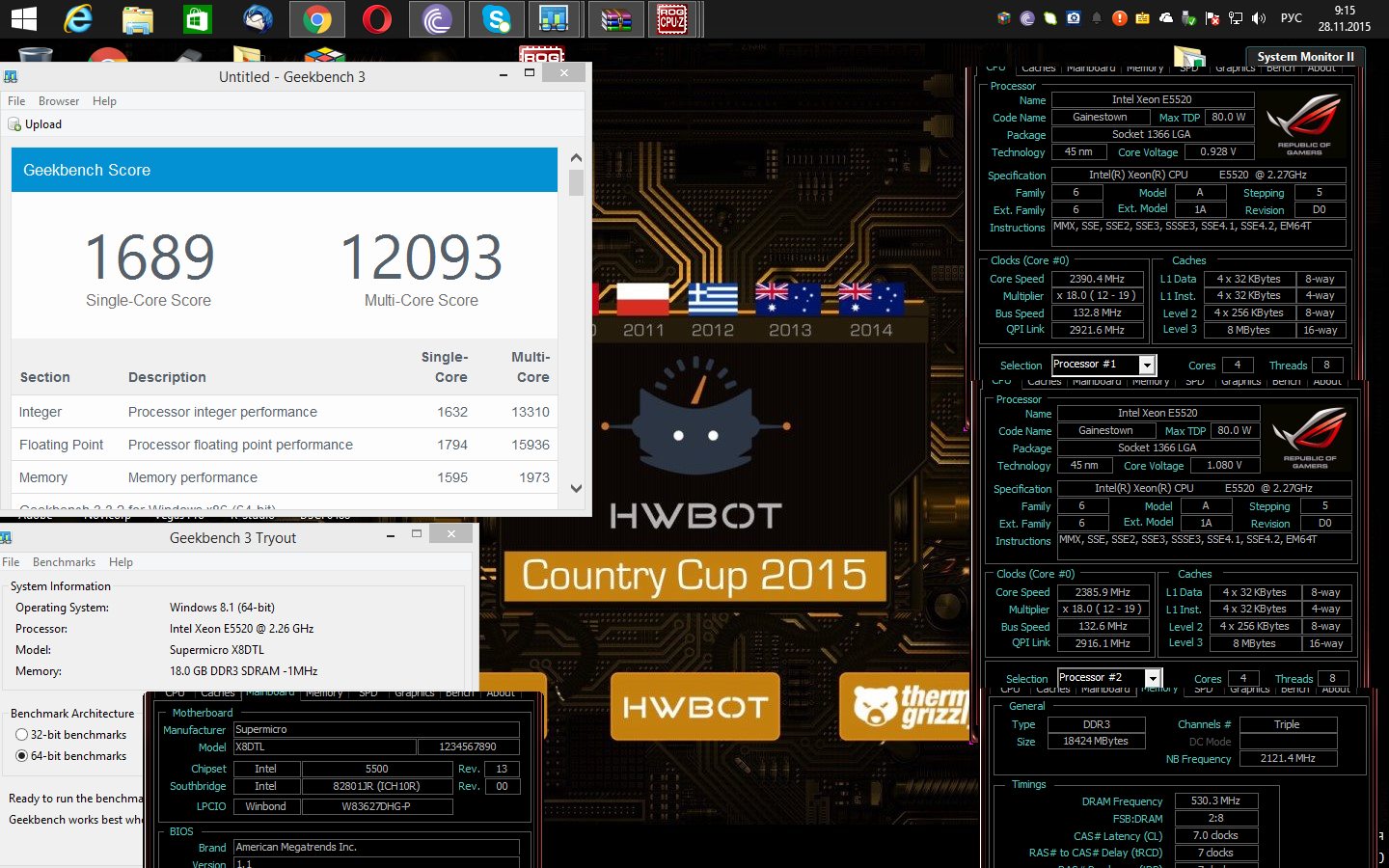Click the BitTorrent system tray icon
The height and width of the screenshot is (868, 1389).
click(1027, 18)
